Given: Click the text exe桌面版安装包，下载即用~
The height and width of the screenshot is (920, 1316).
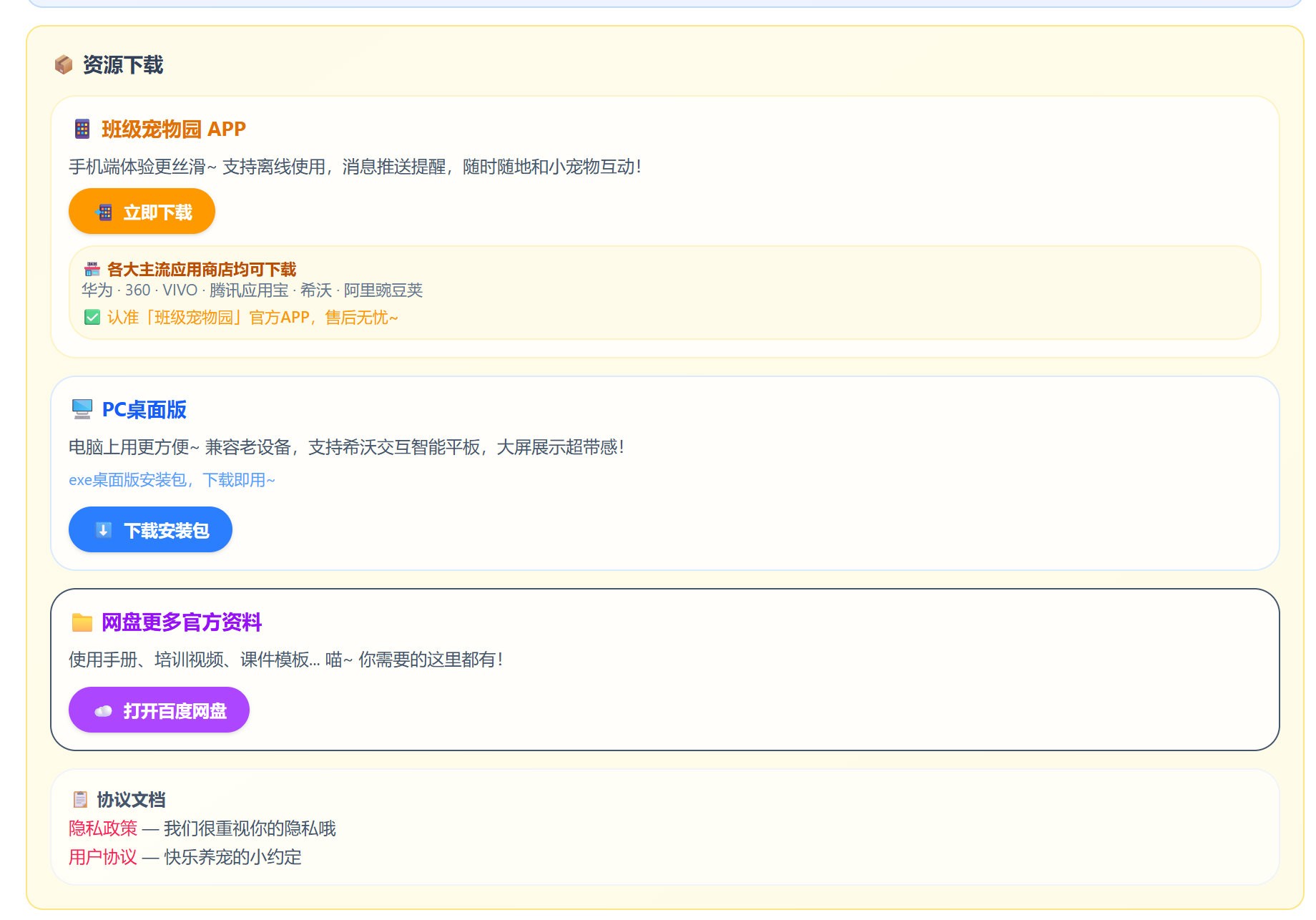Looking at the screenshot, I should [x=172, y=479].
